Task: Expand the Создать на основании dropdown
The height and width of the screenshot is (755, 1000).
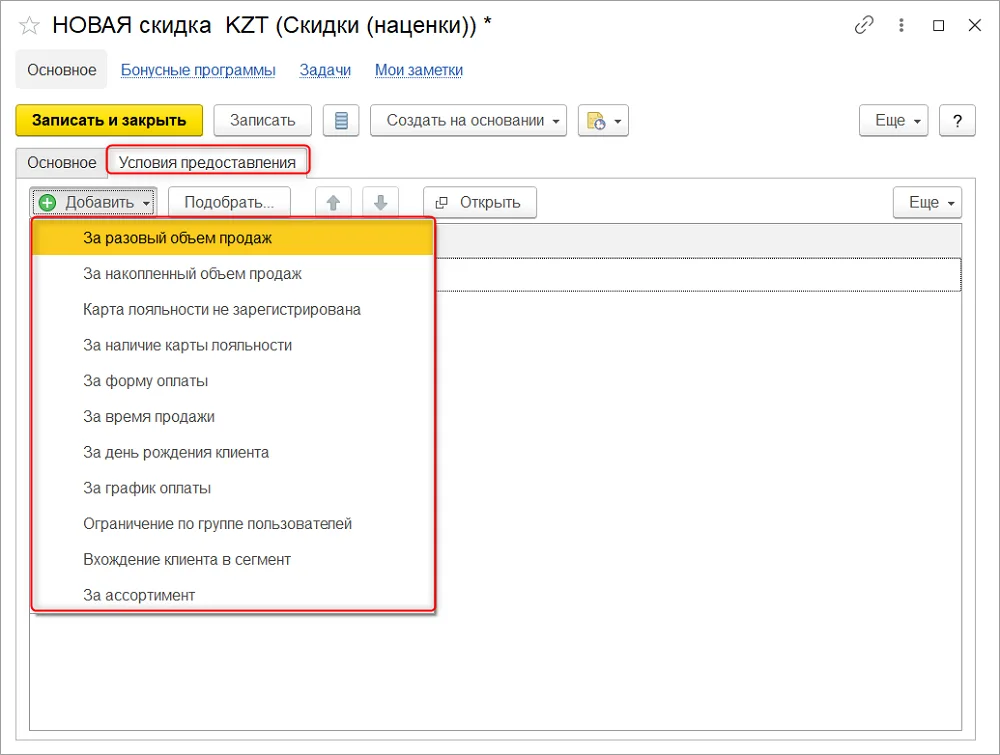Action: pos(468,121)
